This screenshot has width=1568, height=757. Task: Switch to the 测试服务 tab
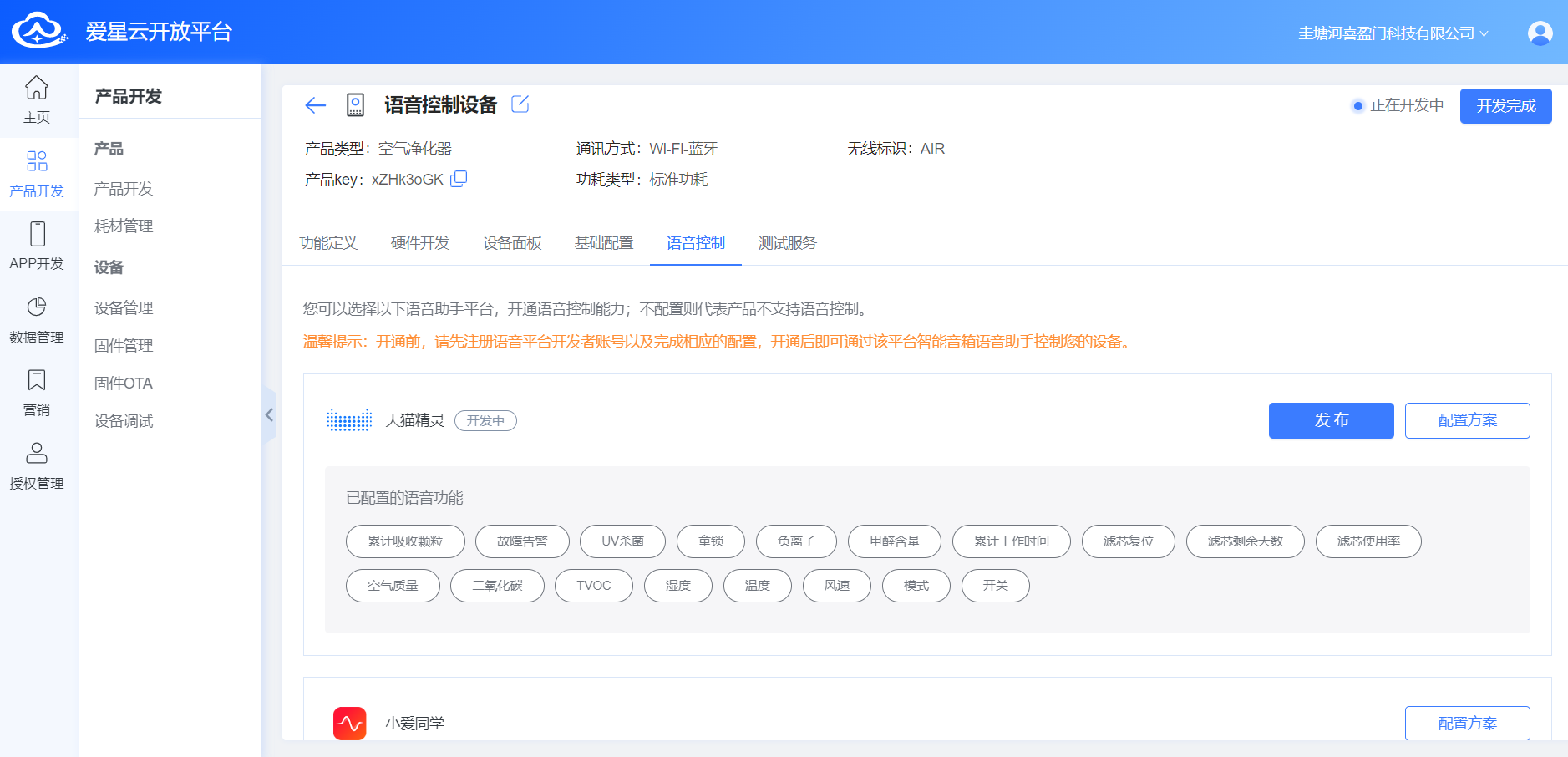788,243
